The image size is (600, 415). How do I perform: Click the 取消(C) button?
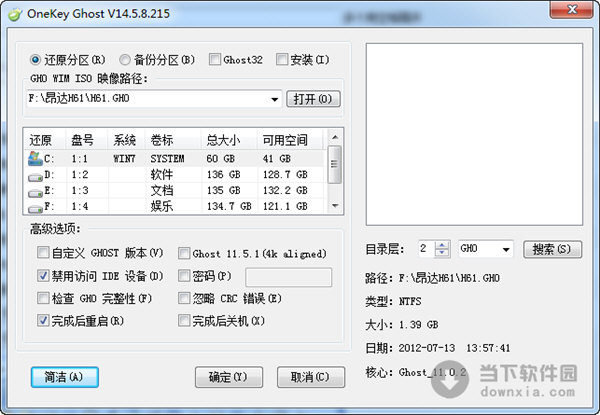(310, 377)
